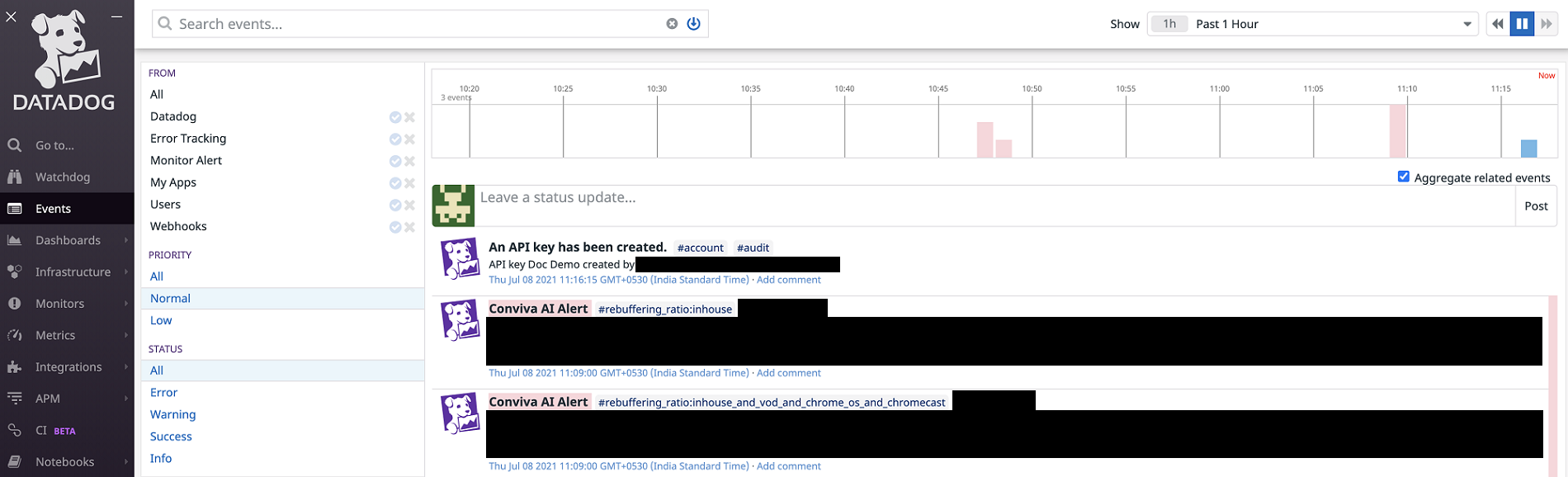Screen dimensions: 1568x477
Task: Open Metrics in the sidebar
Action: pos(55,335)
